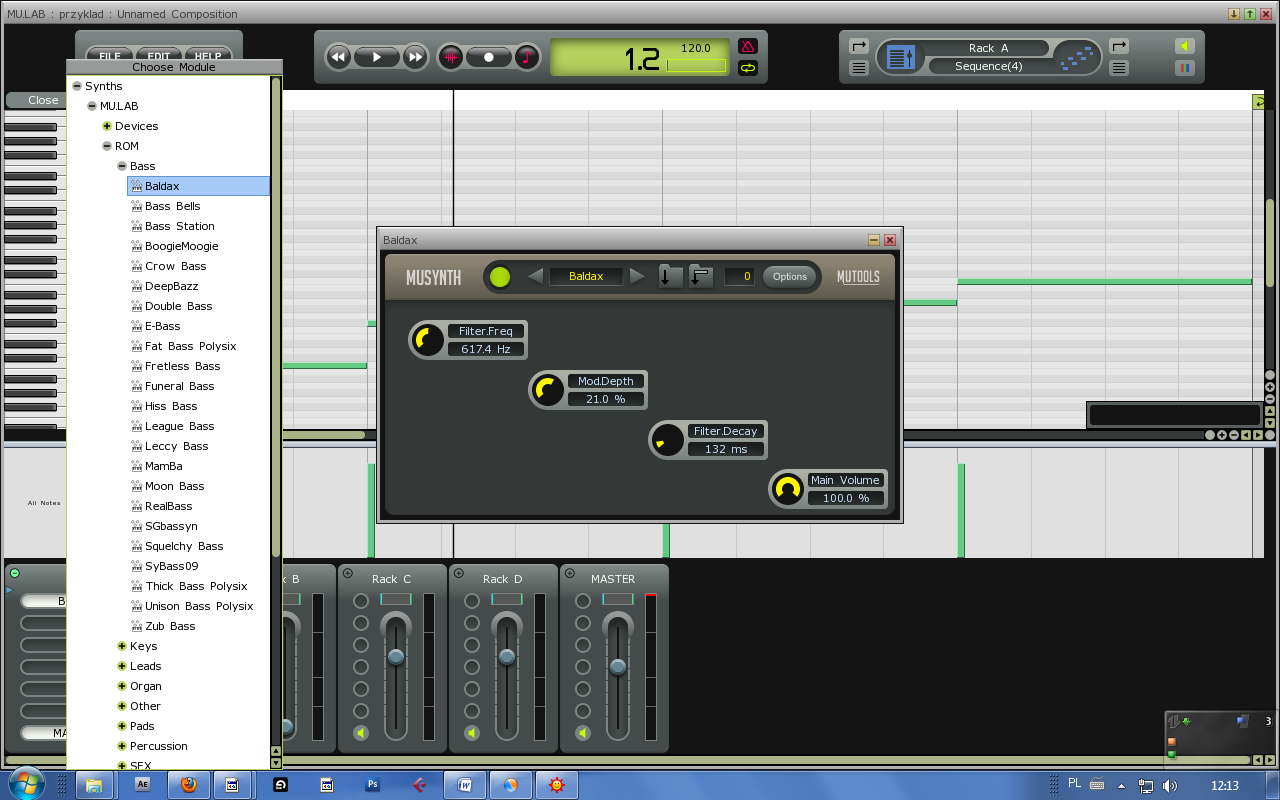Mute Rack C with its speaker icon

361,733
